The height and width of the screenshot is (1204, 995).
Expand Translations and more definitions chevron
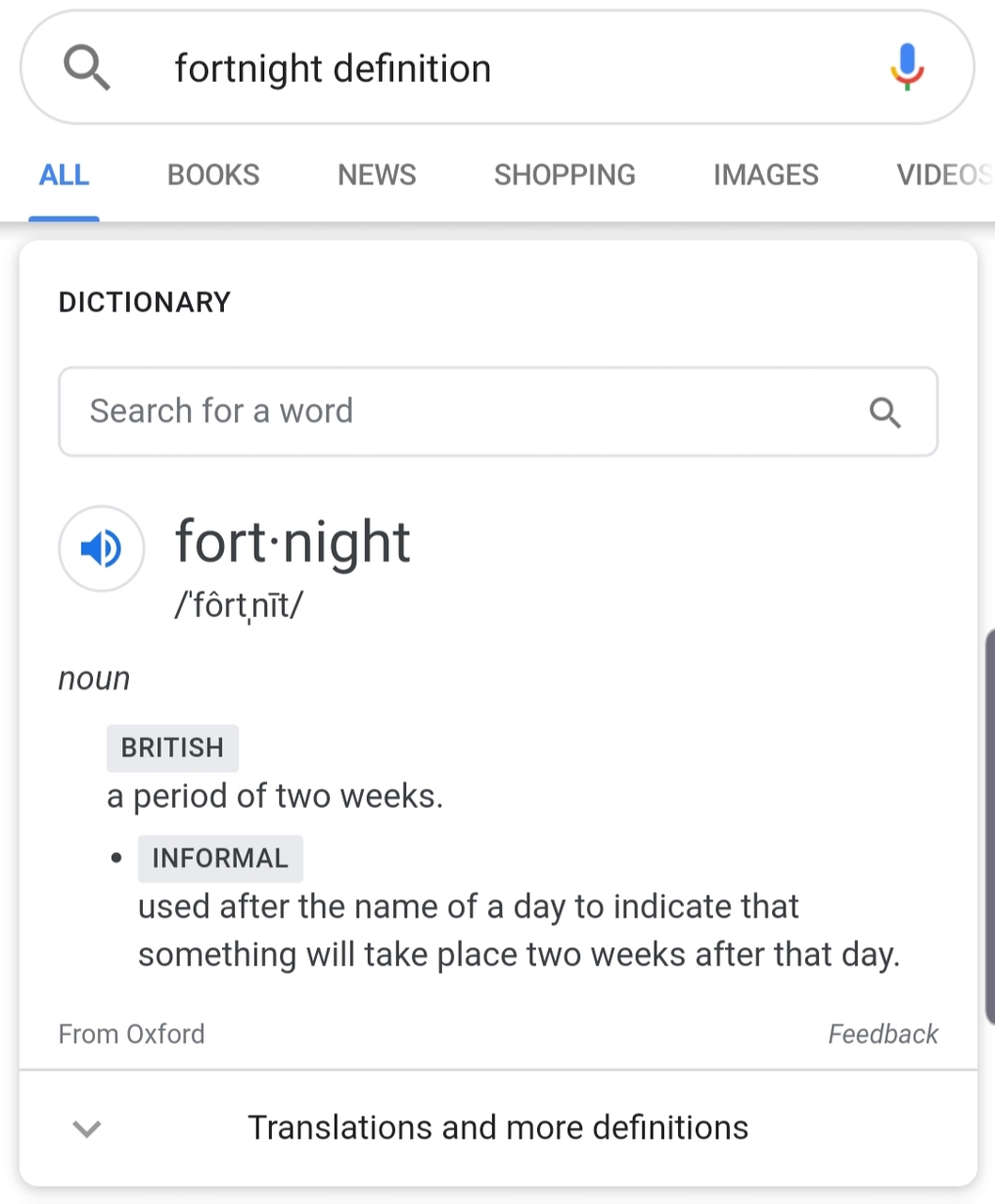[x=87, y=1128]
